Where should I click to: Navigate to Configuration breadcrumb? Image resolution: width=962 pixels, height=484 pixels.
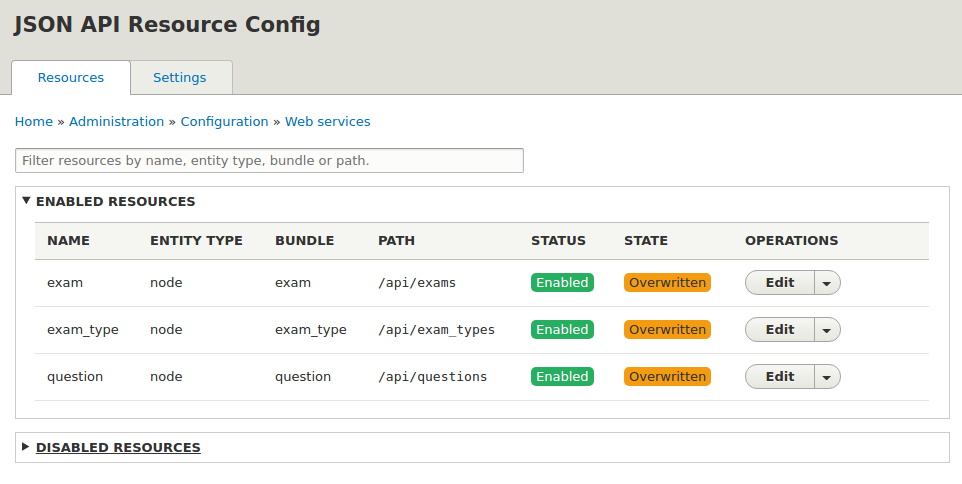point(225,122)
